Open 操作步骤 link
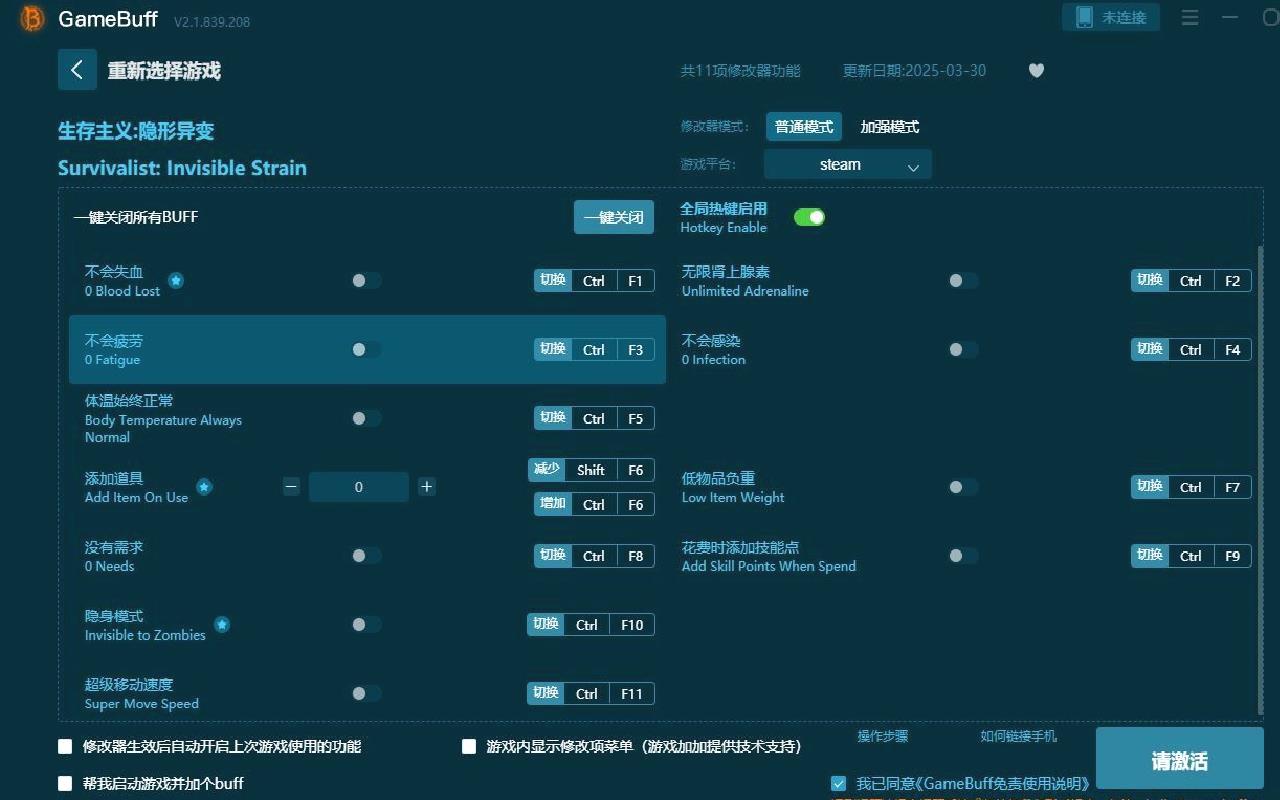The image size is (1280, 800). point(882,736)
